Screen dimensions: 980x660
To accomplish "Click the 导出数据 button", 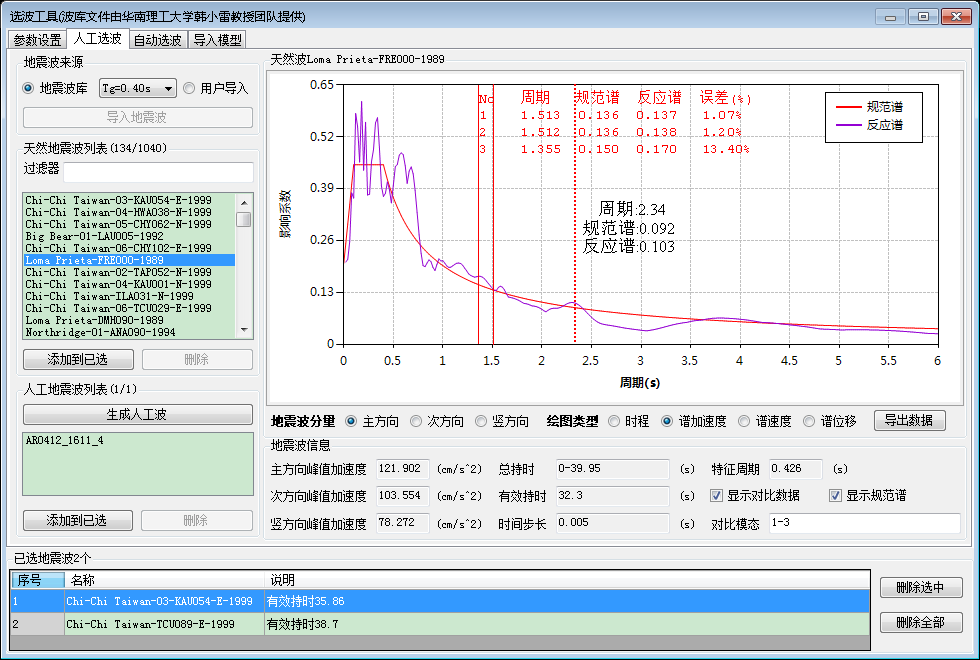I will 909,421.
